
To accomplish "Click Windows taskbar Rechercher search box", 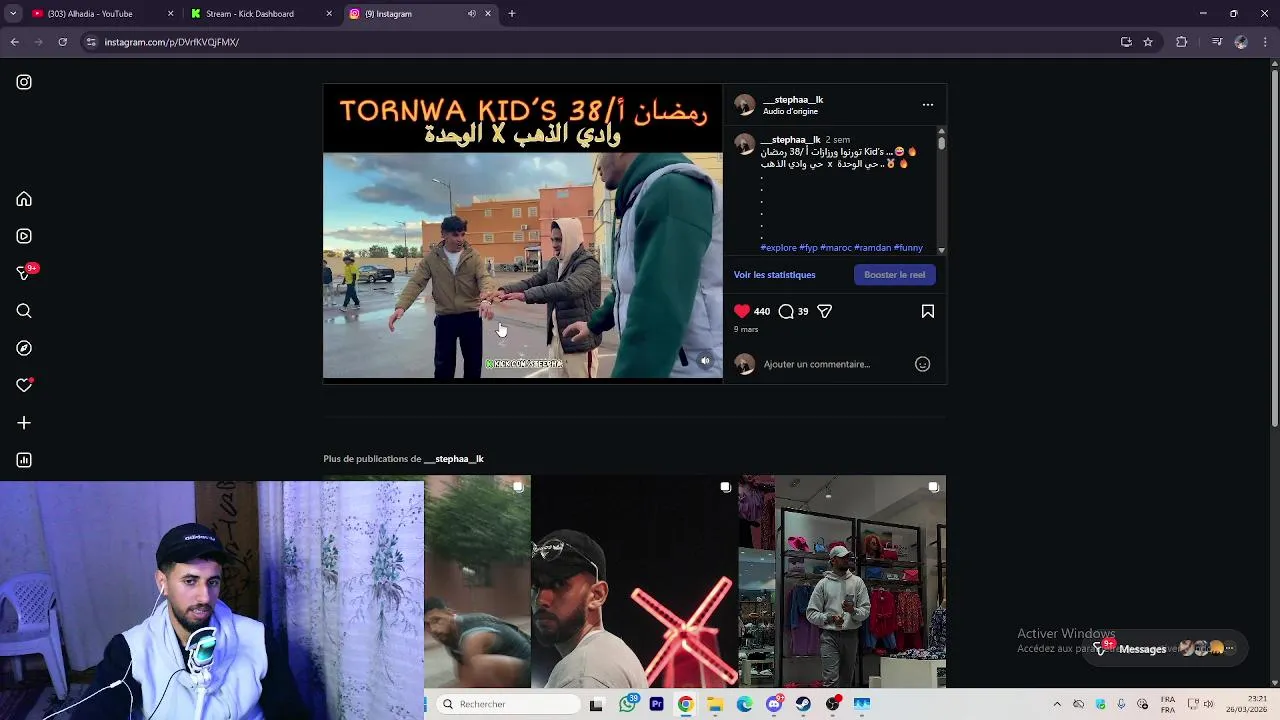I will tap(510, 704).
